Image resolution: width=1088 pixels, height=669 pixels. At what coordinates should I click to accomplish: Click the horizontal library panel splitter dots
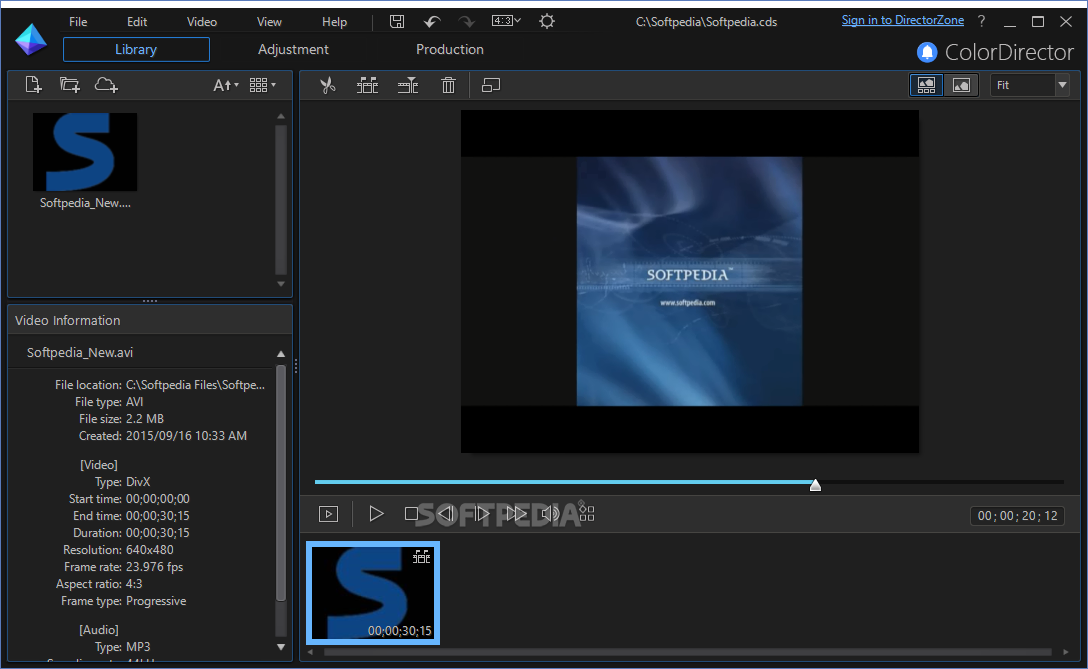[150, 301]
